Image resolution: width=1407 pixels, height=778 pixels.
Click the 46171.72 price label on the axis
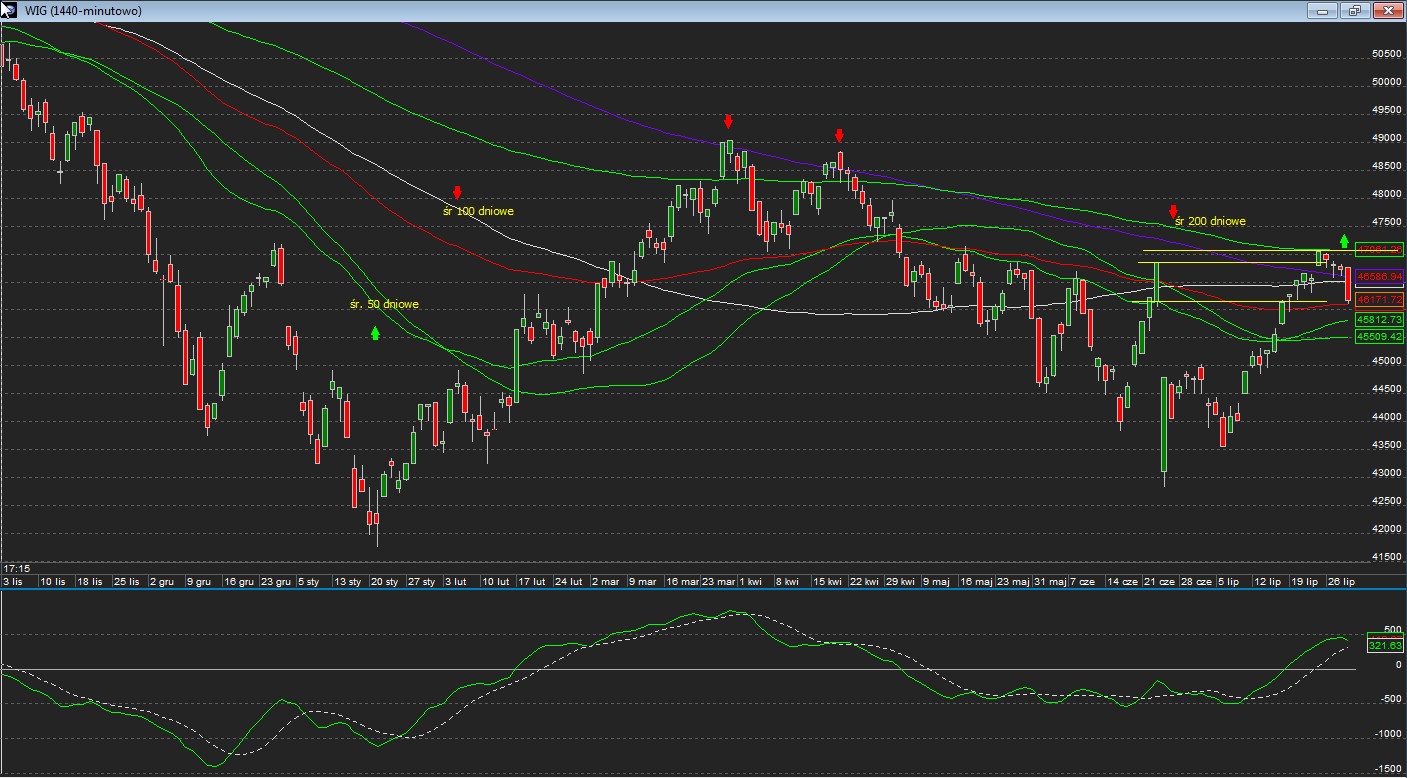(x=1380, y=299)
